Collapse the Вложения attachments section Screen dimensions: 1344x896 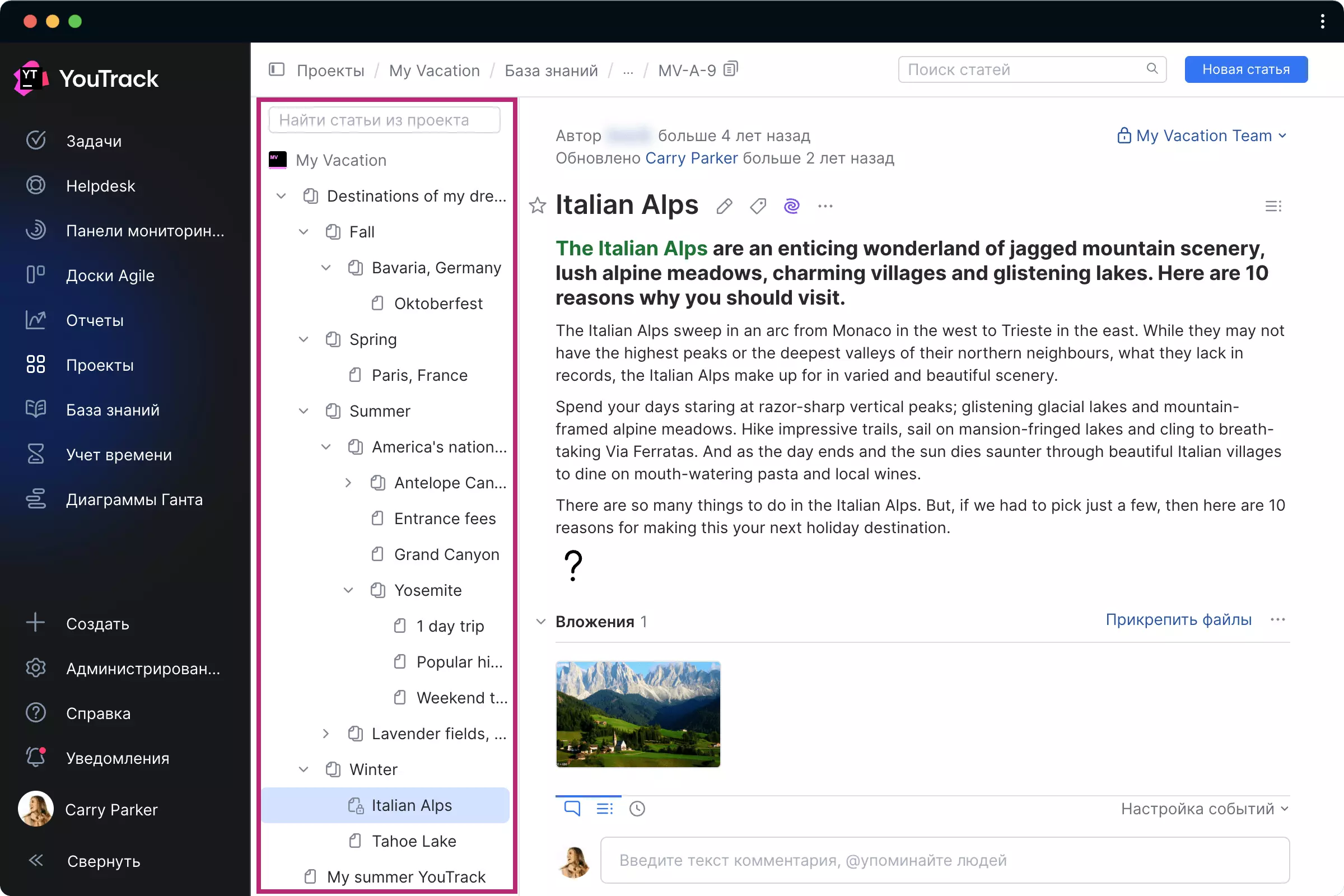[540, 621]
